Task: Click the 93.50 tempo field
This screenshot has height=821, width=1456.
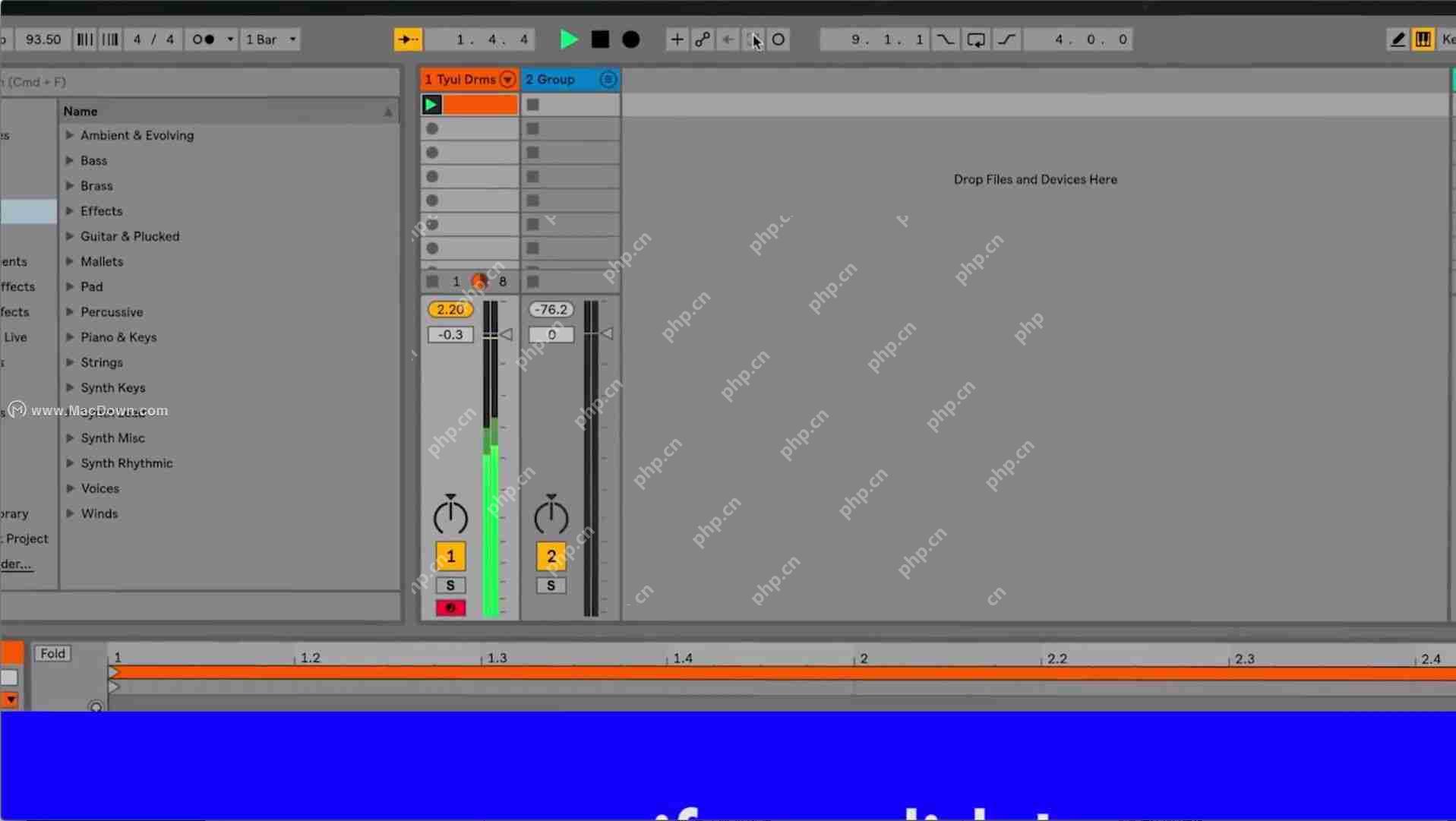Action: click(x=43, y=39)
